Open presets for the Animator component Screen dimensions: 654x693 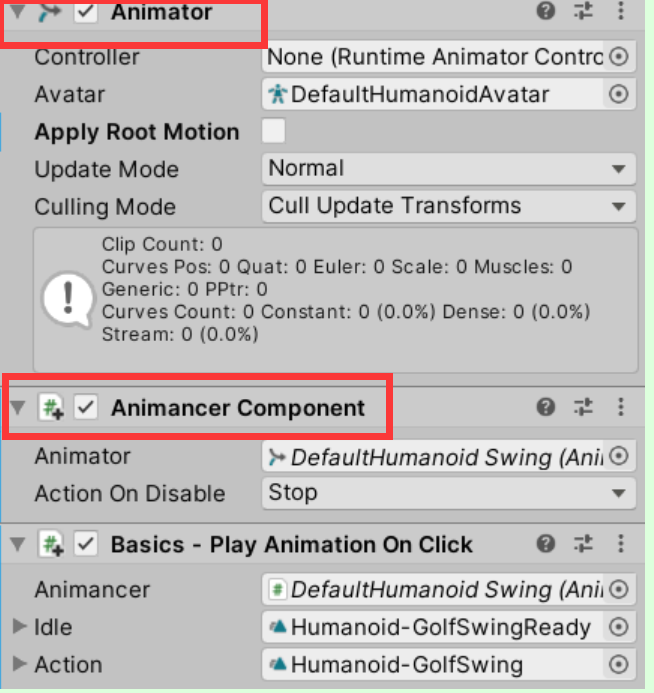(x=583, y=12)
